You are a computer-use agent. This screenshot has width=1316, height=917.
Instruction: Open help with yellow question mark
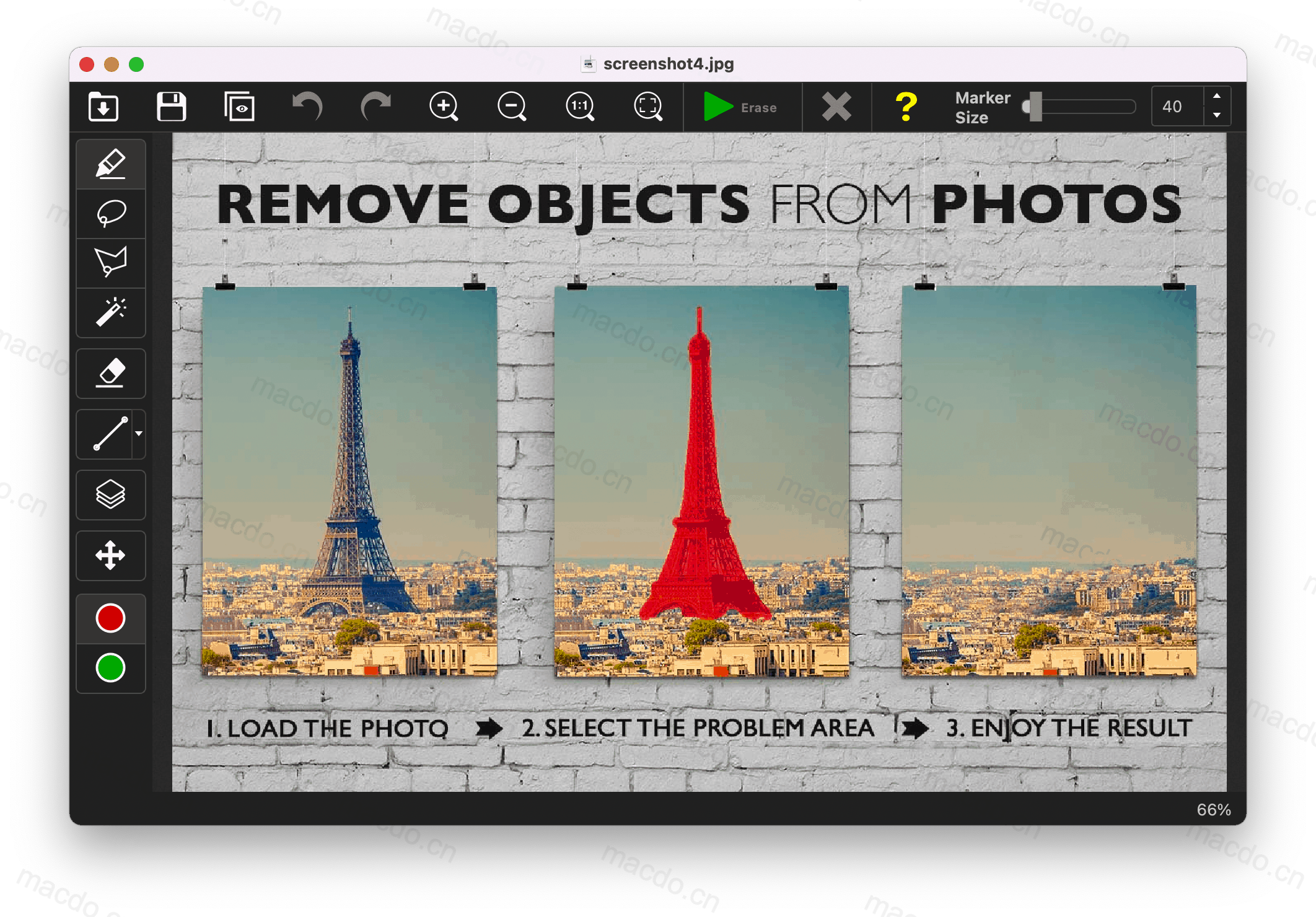906,107
